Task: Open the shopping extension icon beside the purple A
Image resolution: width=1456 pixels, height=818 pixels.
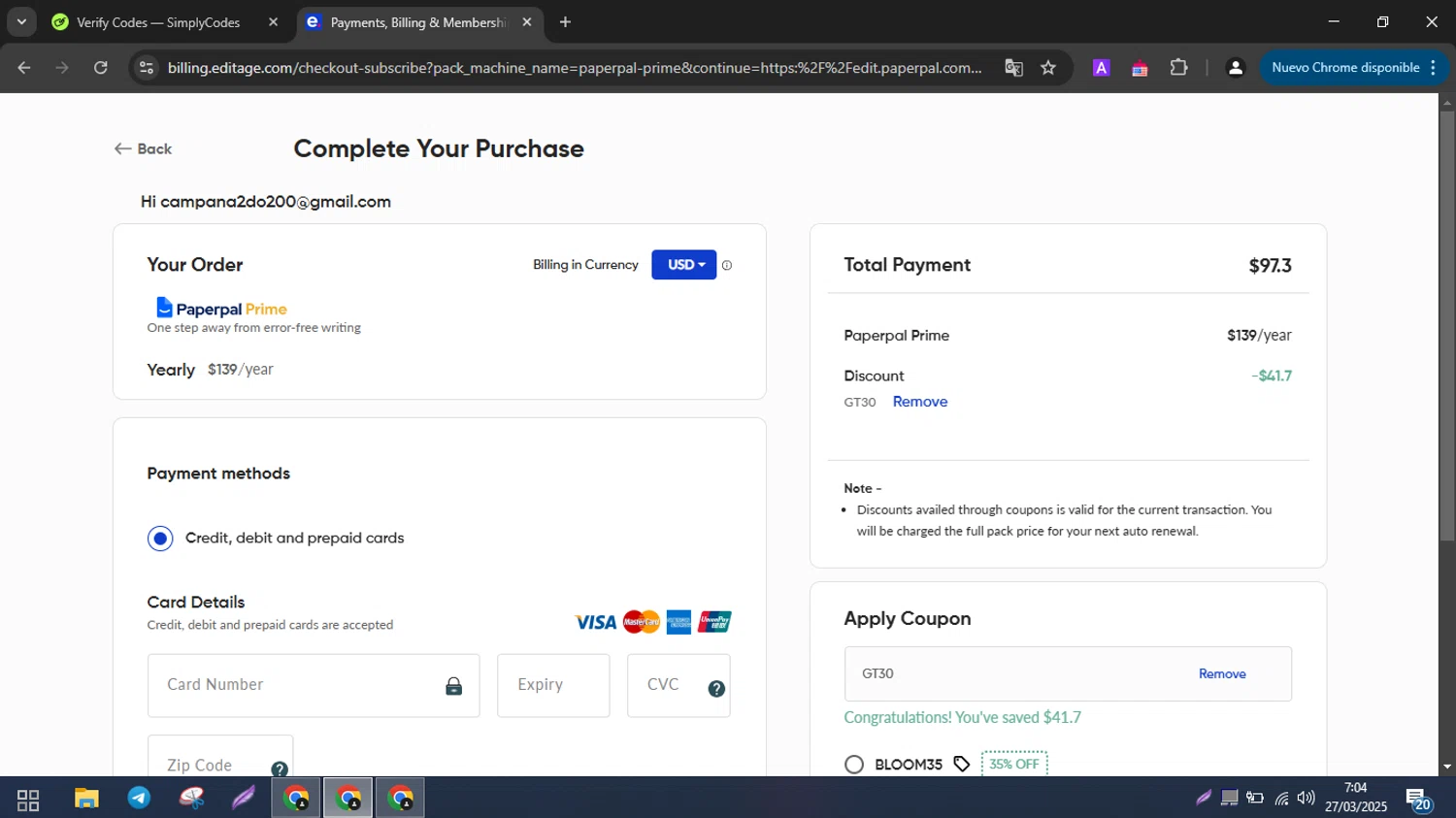Action: point(1140,68)
